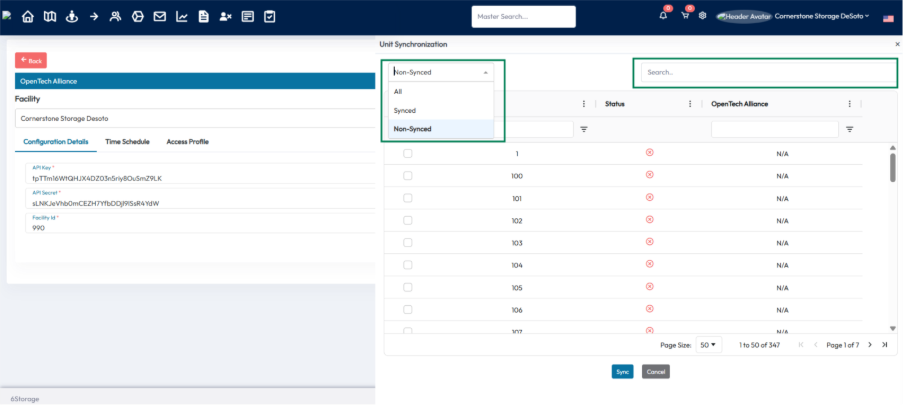Viewport: 903px width, 405px height.
Task: Switch to the Time Schedule tab
Action: (127, 142)
